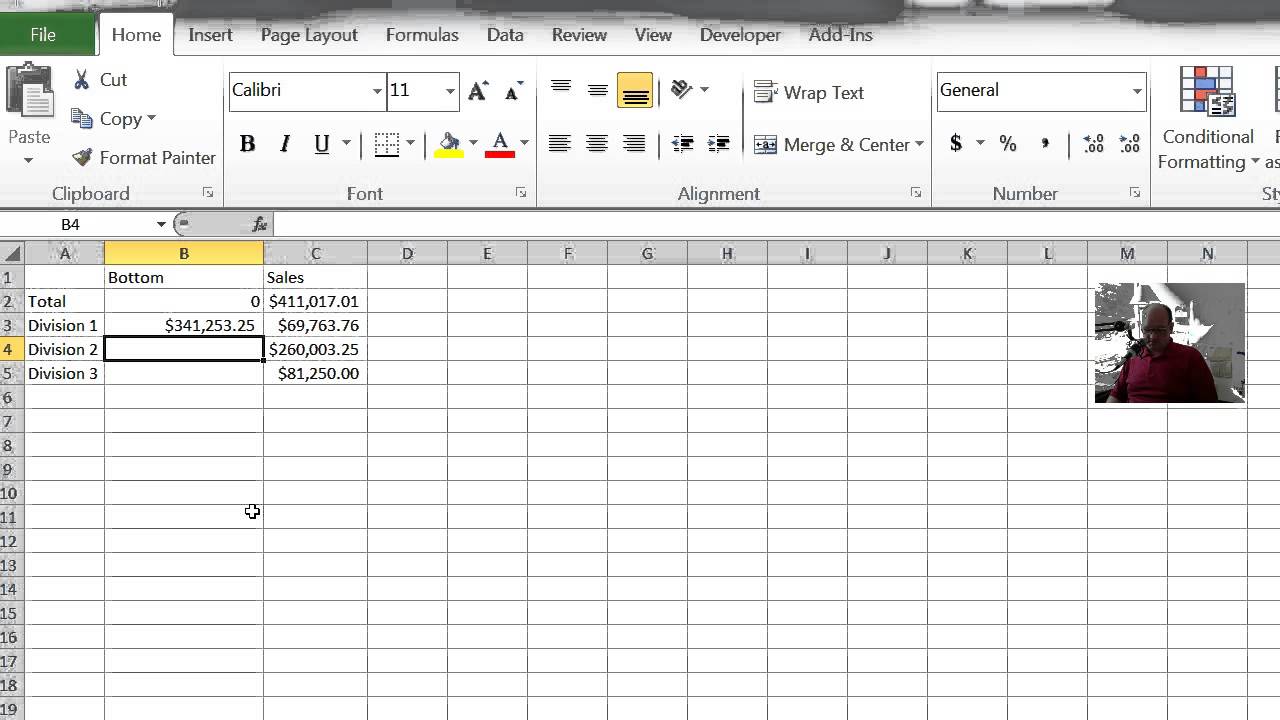Open Number group dialog launcher
This screenshot has width=1280, height=720.
coord(1135,193)
